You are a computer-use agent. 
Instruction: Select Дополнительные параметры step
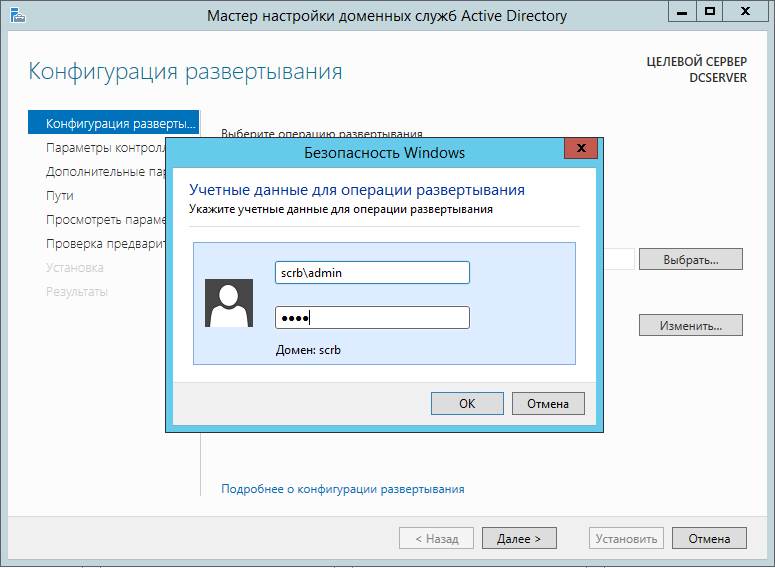coord(105,172)
